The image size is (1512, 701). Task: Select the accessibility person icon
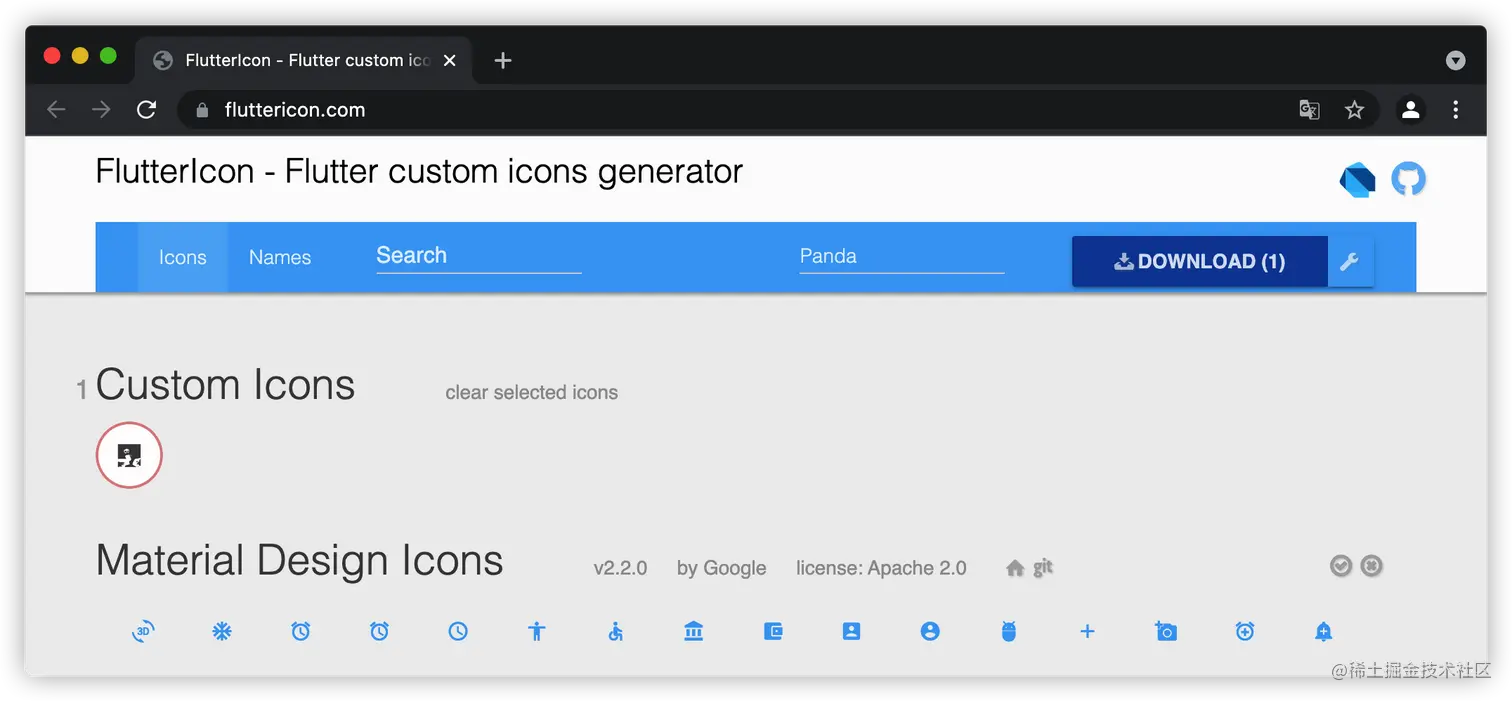[537, 631]
